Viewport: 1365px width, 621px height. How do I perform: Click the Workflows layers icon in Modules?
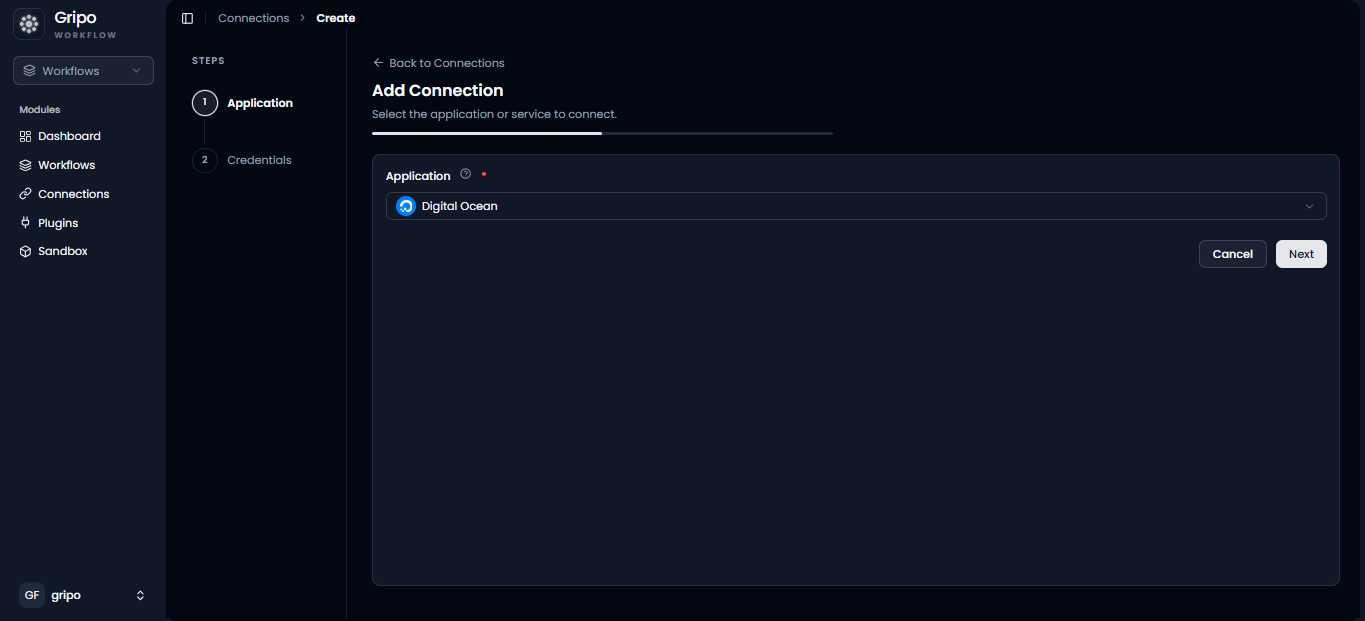26,165
